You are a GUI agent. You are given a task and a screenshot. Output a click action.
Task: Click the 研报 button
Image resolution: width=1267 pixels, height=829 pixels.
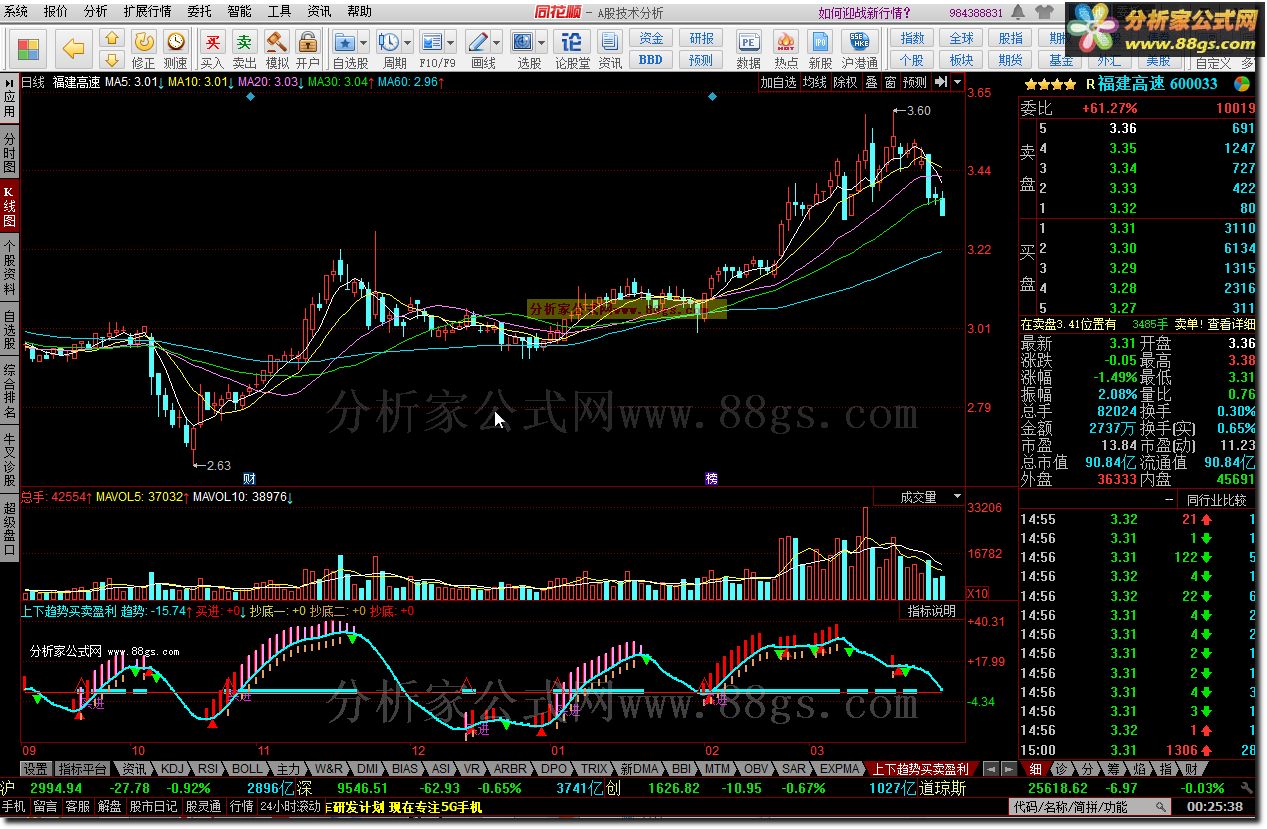(702, 38)
